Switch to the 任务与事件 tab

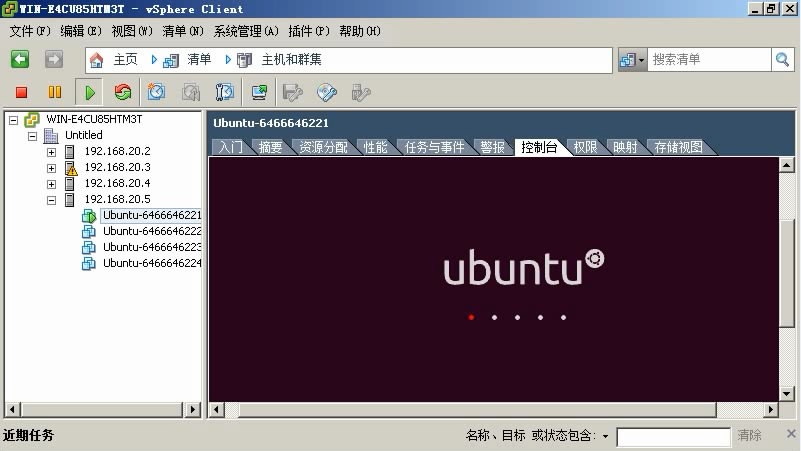click(434, 147)
